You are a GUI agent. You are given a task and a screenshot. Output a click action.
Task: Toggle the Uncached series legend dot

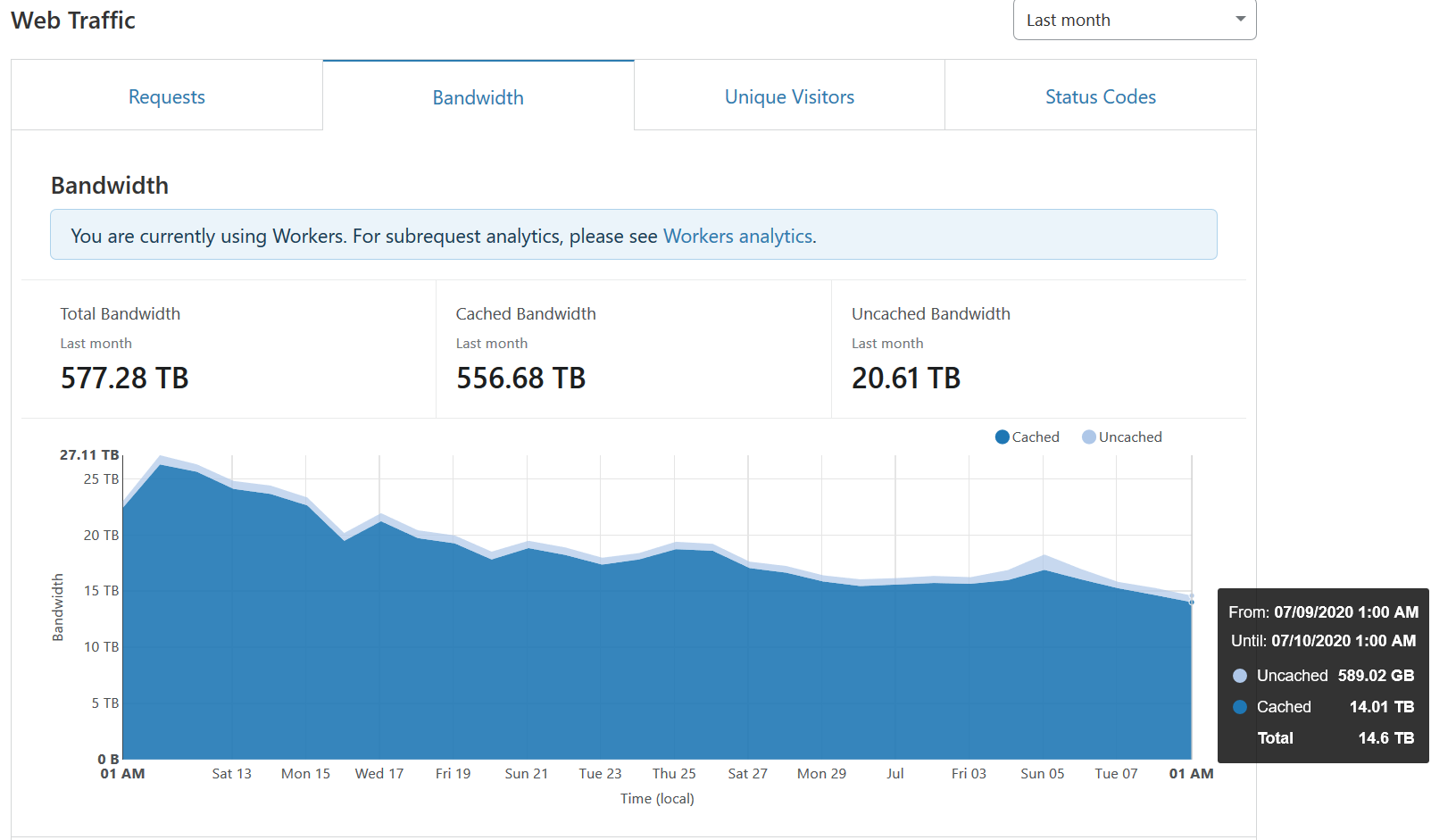[1089, 437]
